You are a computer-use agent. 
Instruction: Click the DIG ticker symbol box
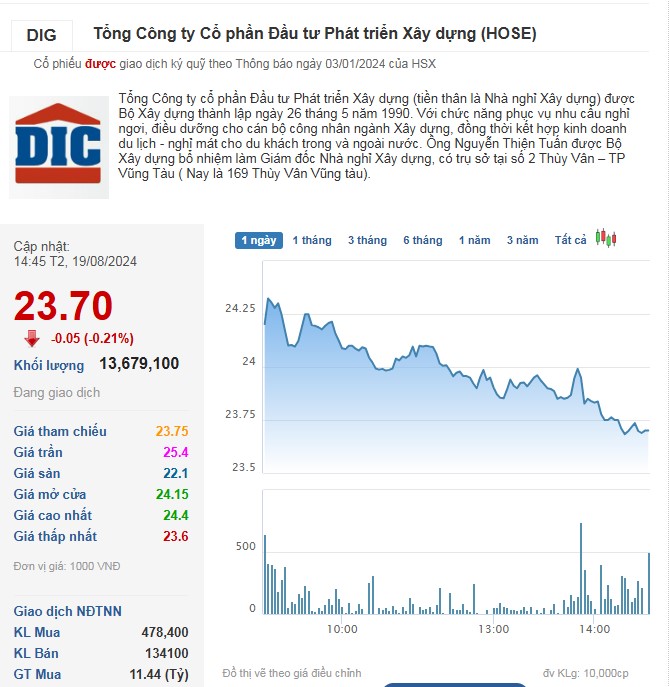point(42,35)
